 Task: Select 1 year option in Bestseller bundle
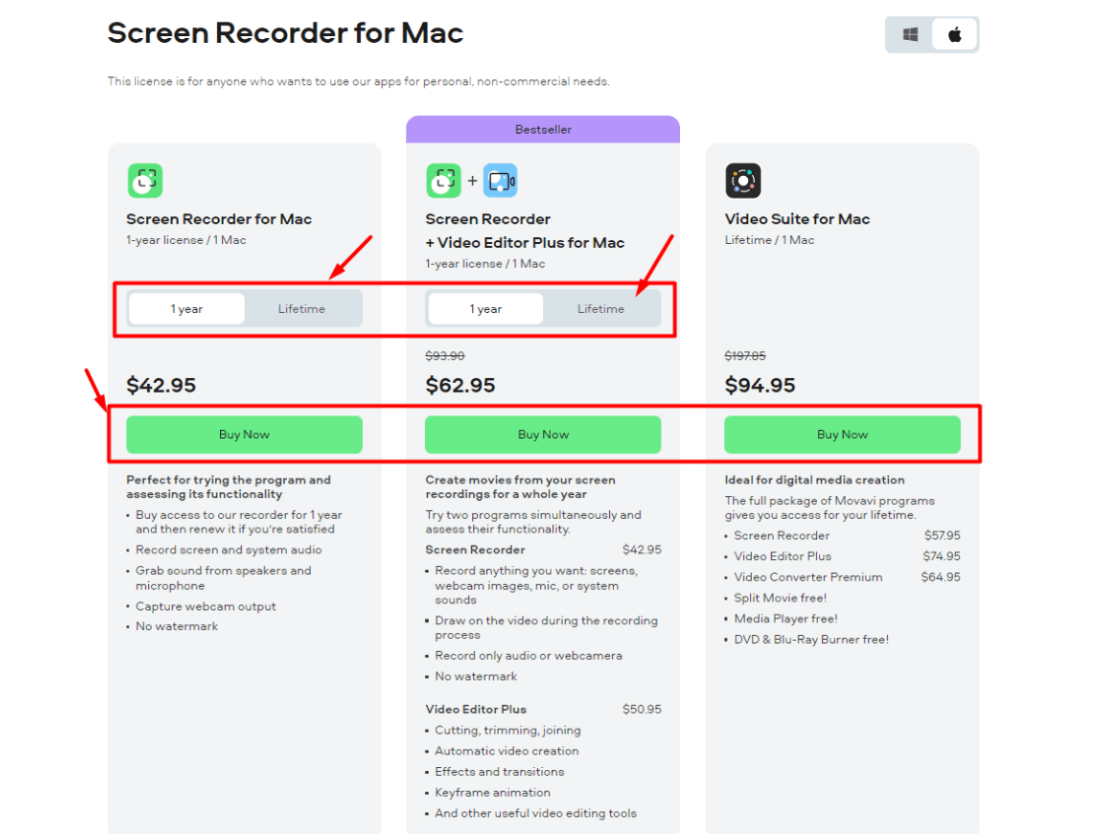tap(486, 309)
